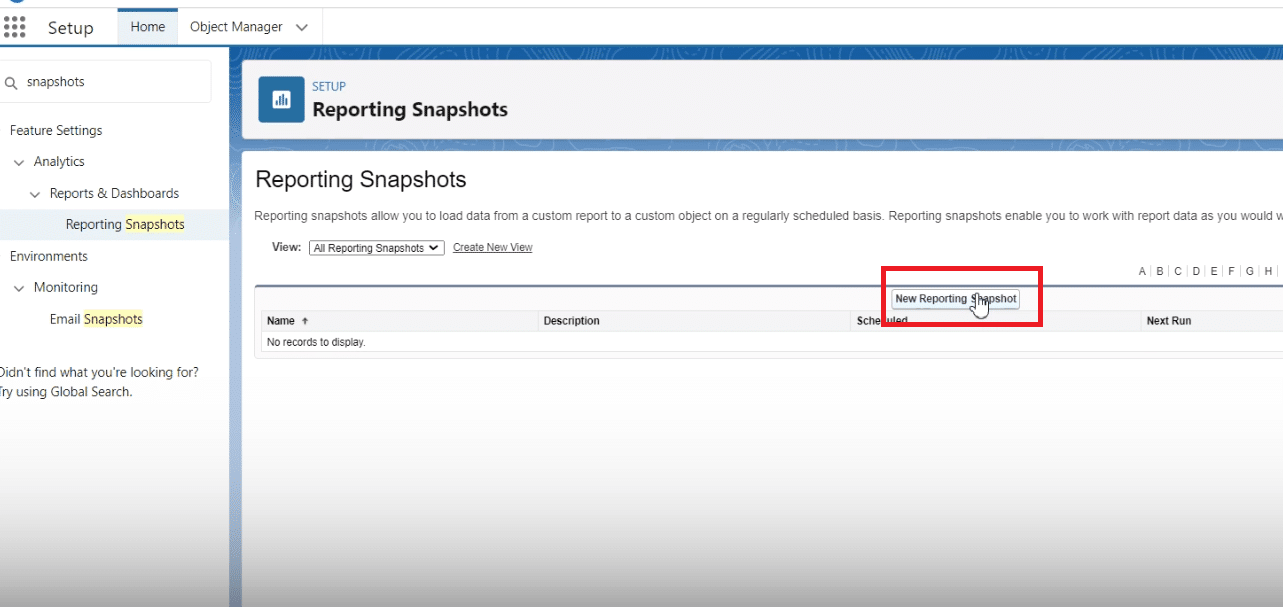Click the Environments heading in sidebar

(x=49, y=257)
